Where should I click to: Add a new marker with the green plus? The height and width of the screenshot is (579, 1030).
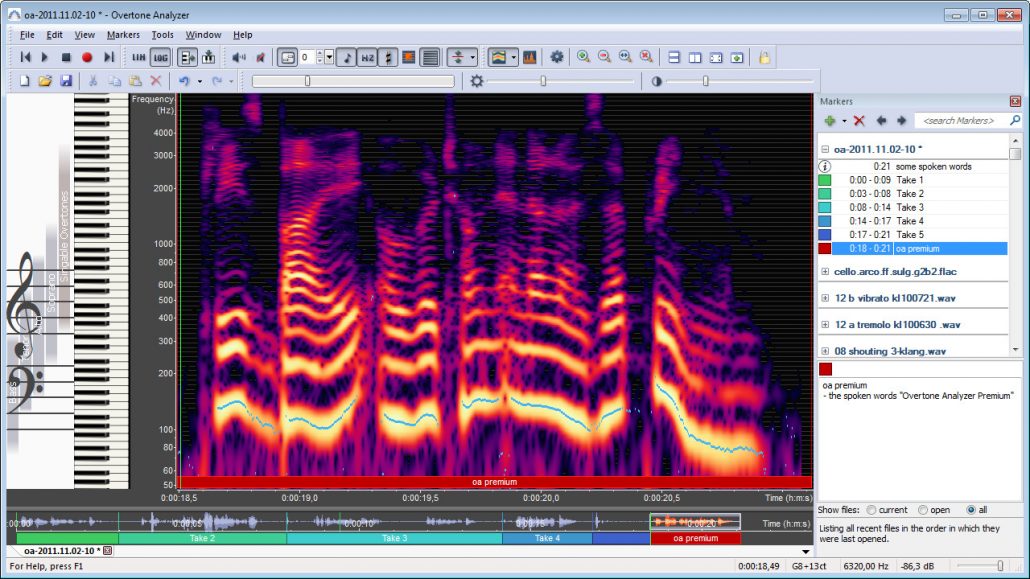click(x=830, y=120)
